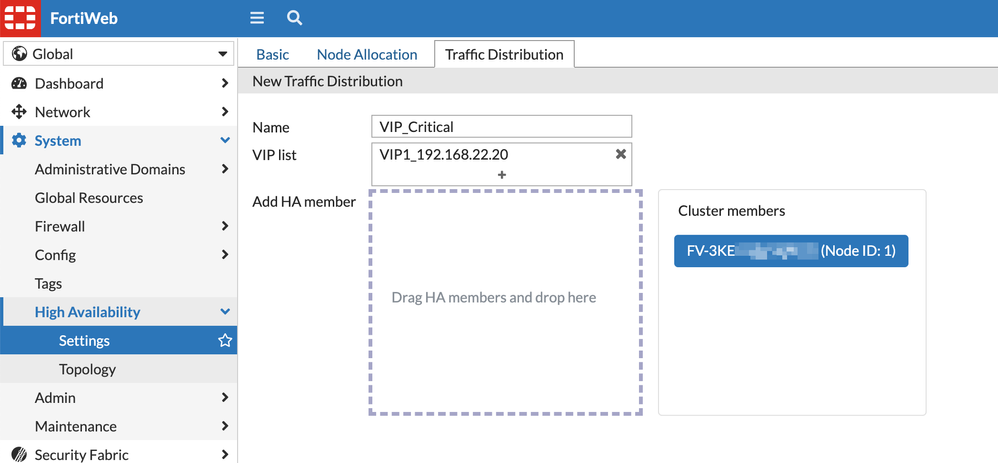Screen dimensions: 998x463
Task: Expand the Administrative Domains submenu
Action: [225, 170]
